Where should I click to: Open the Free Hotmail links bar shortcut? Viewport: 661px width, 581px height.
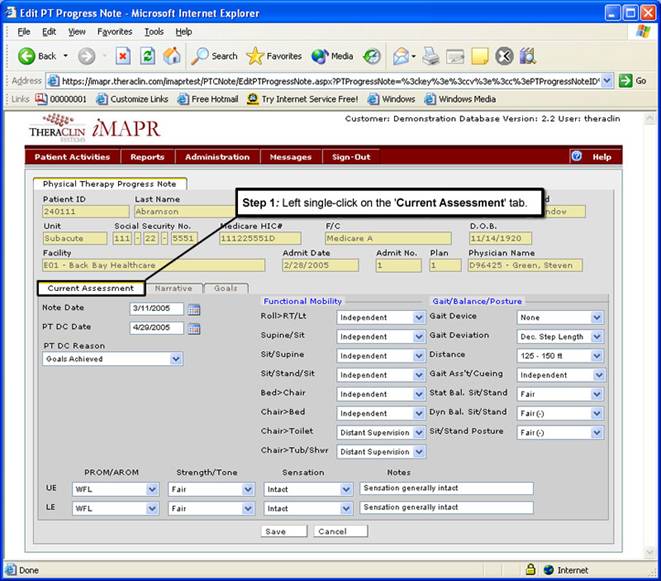tap(208, 99)
